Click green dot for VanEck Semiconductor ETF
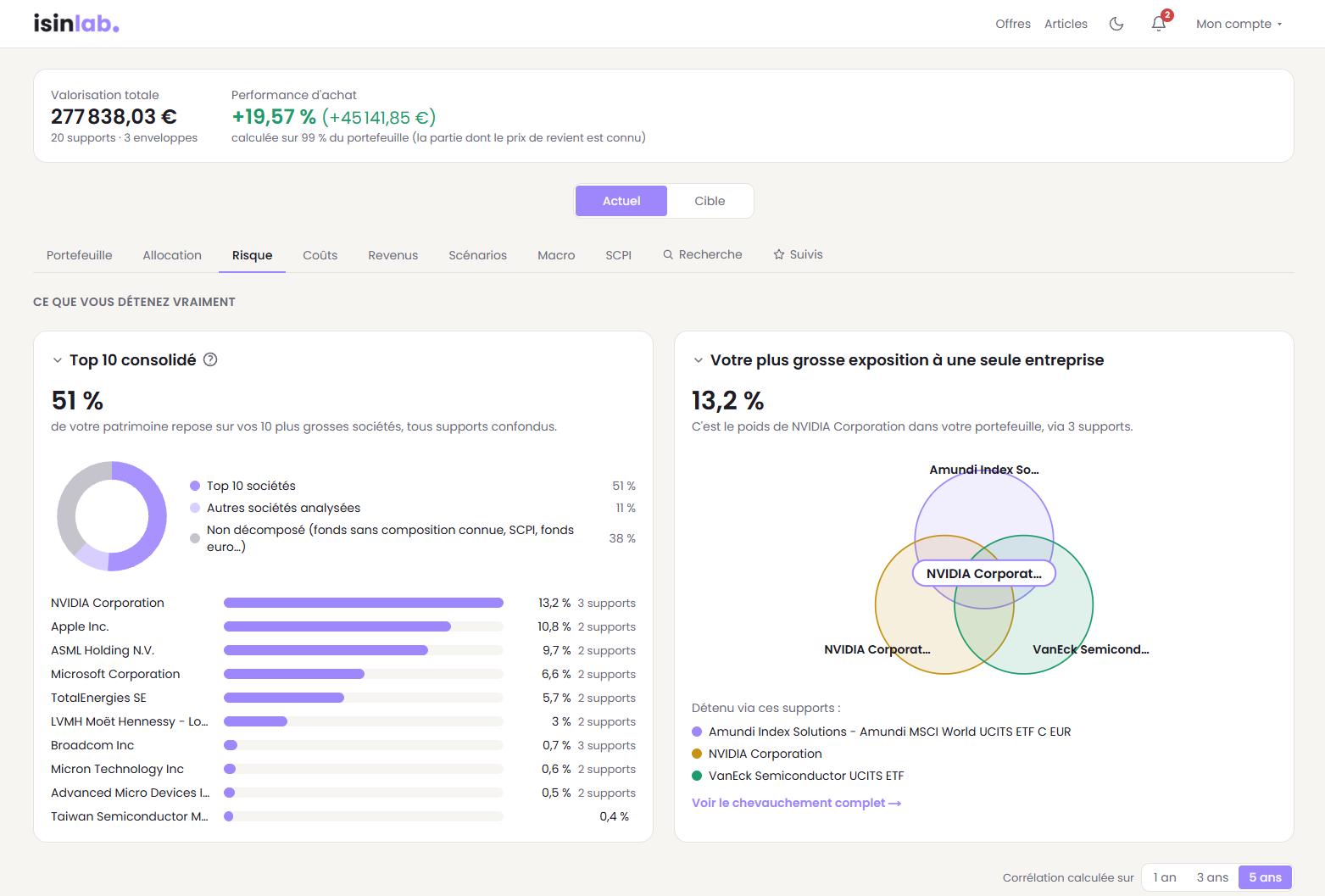The width and height of the screenshot is (1325, 896). pos(697,776)
